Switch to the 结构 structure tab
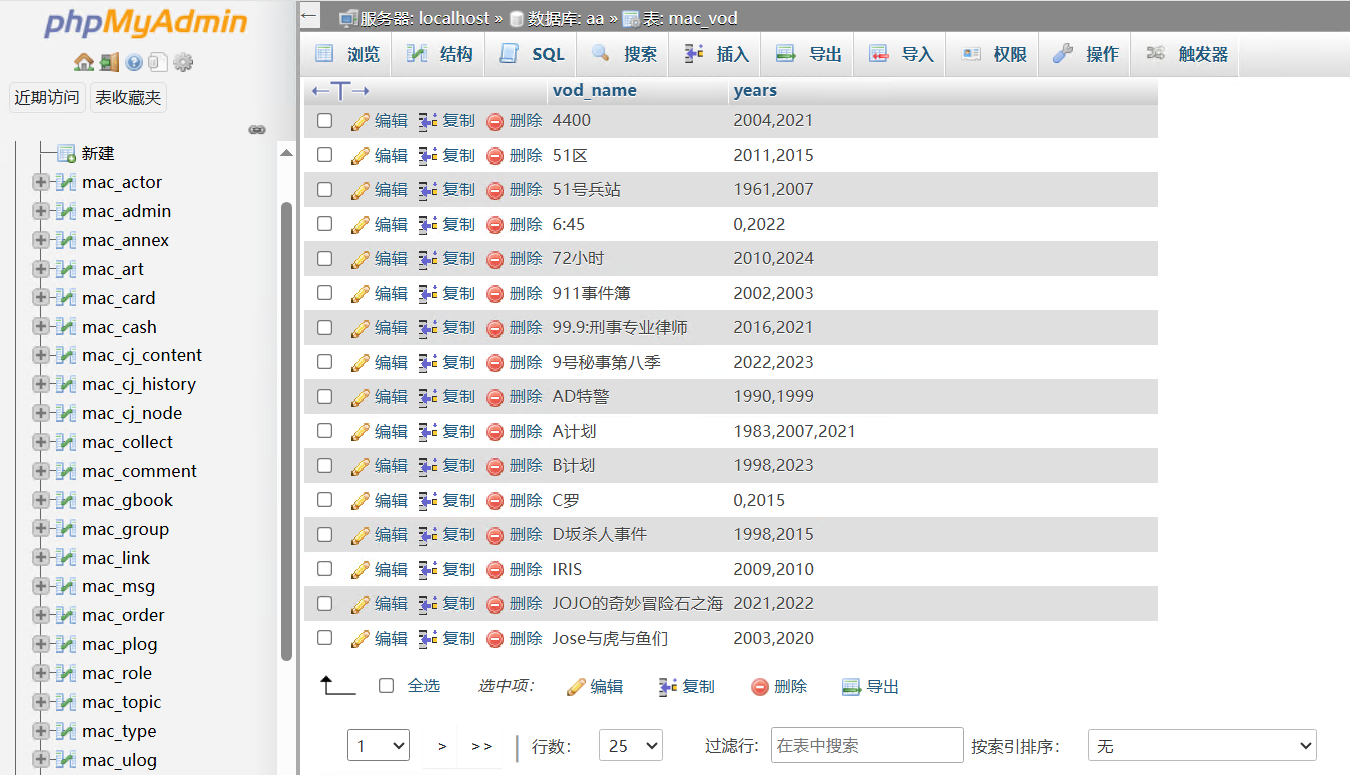The image size is (1350, 775). 439,54
